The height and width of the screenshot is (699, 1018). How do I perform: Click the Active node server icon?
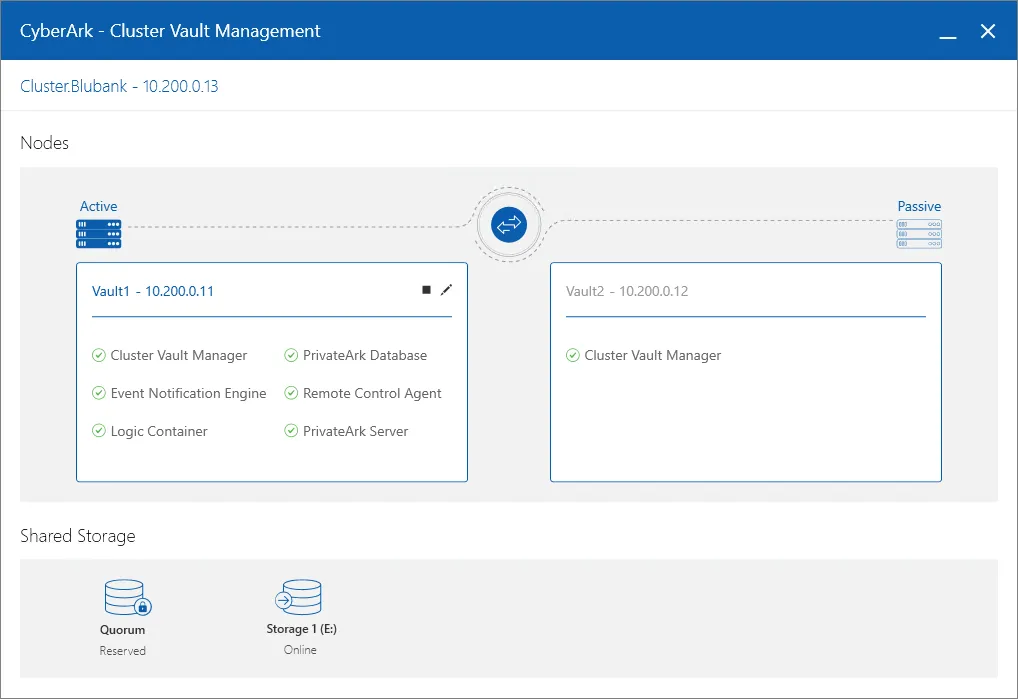click(98, 234)
